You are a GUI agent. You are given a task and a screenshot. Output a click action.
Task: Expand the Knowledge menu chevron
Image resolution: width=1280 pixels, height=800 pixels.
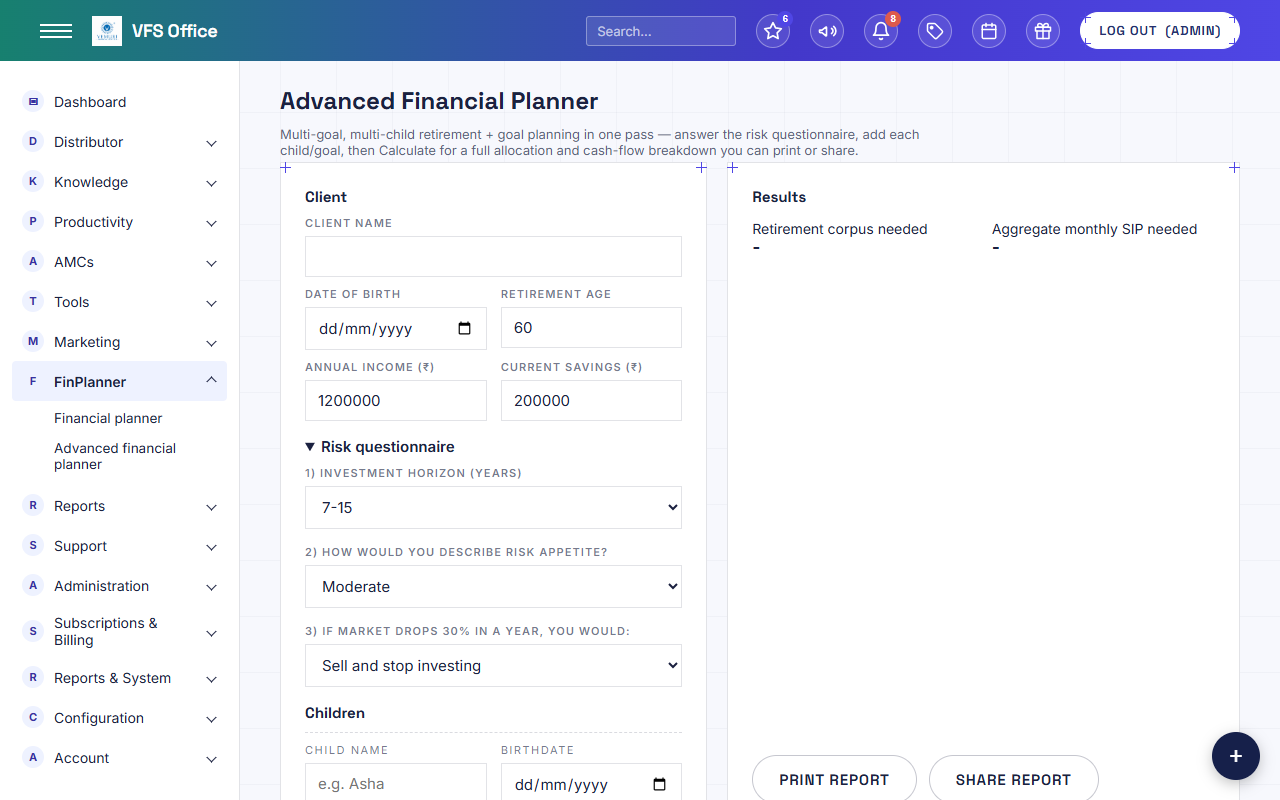coord(211,183)
